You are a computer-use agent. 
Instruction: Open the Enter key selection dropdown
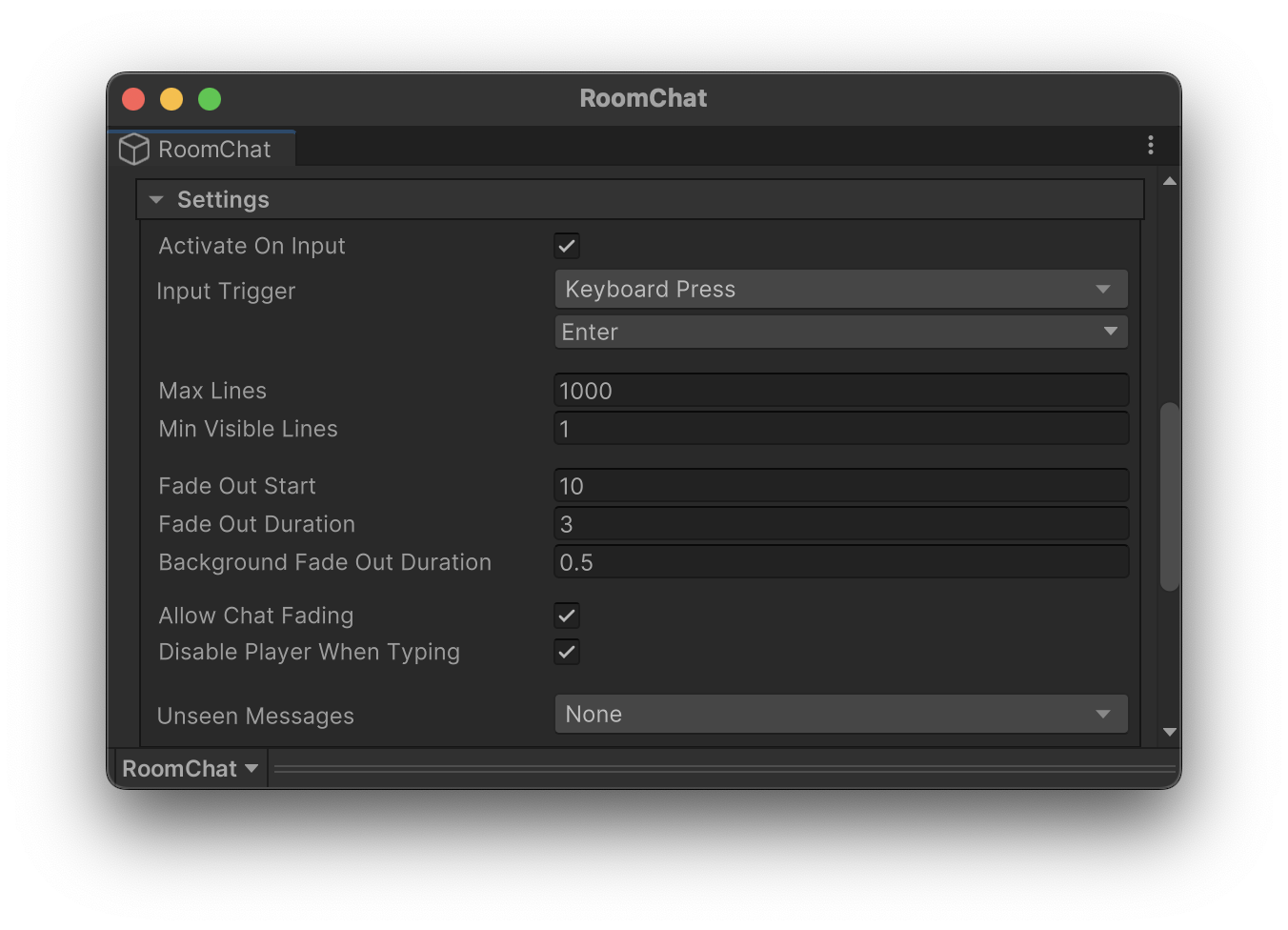[x=840, y=332]
